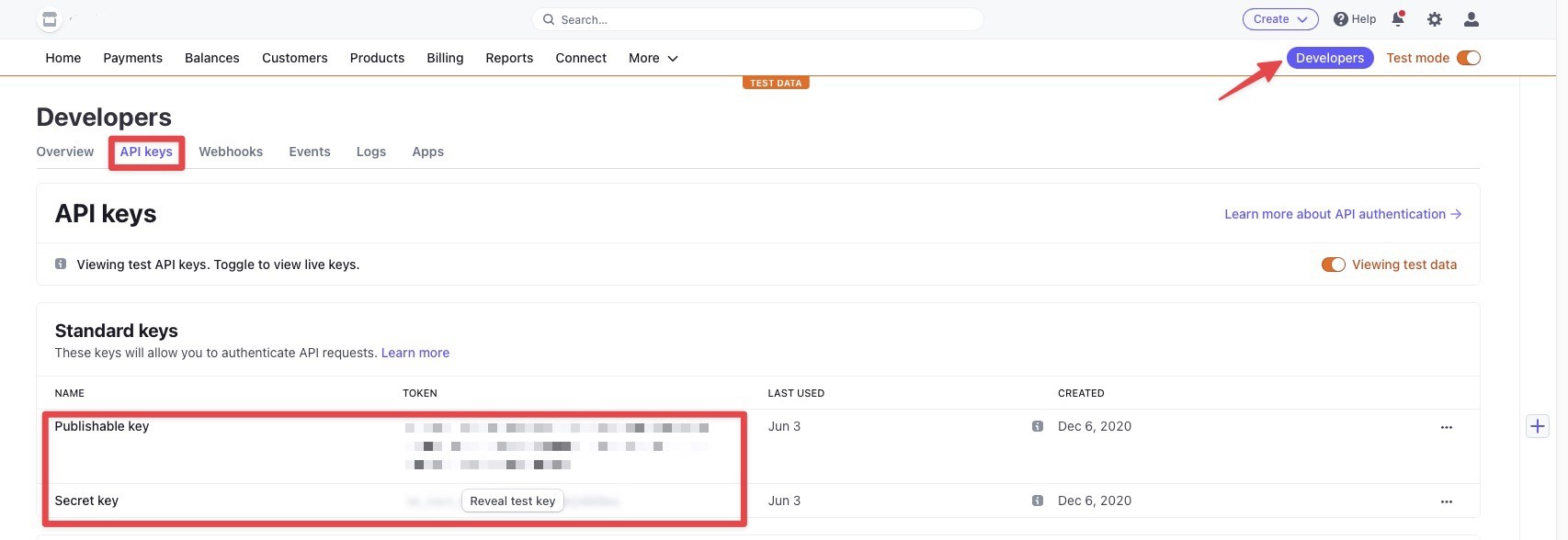1568x540 pixels.
Task: Open the settings gear
Action: click(x=1435, y=19)
